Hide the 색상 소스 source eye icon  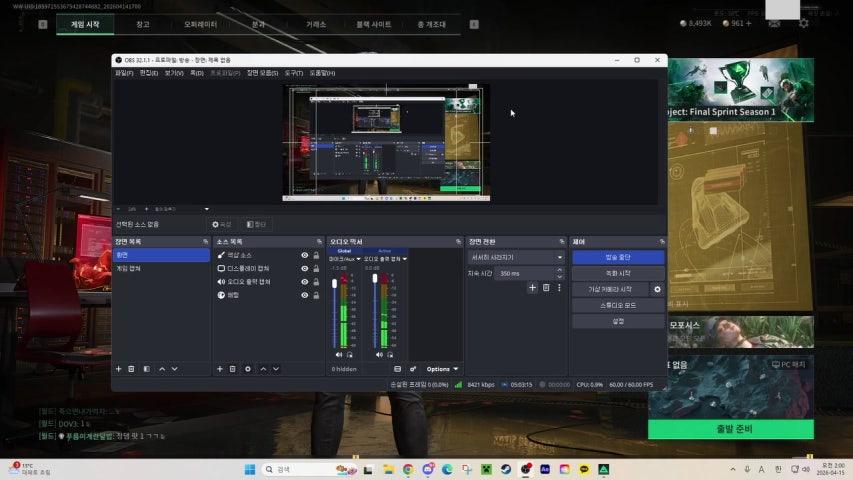305,255
